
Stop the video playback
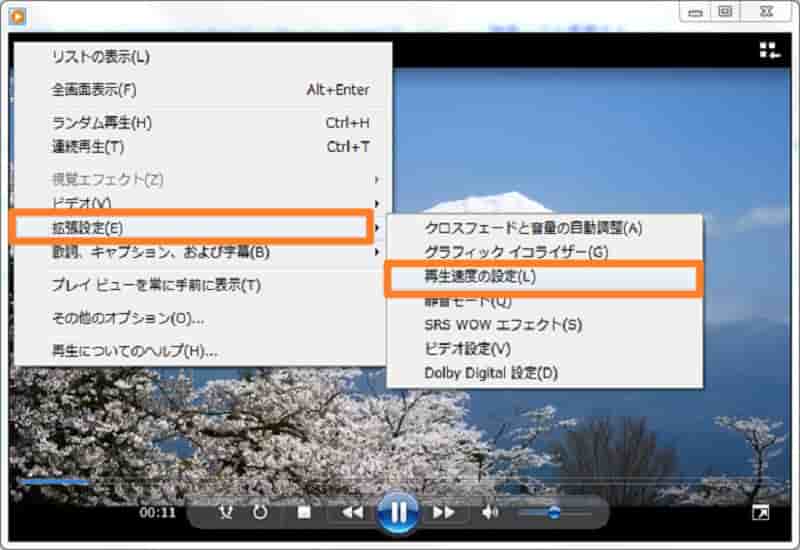click(304, 512)
